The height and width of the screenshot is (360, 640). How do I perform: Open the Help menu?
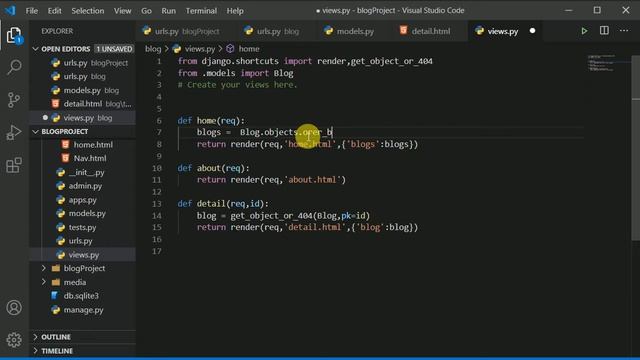click(x=235, y=11)
